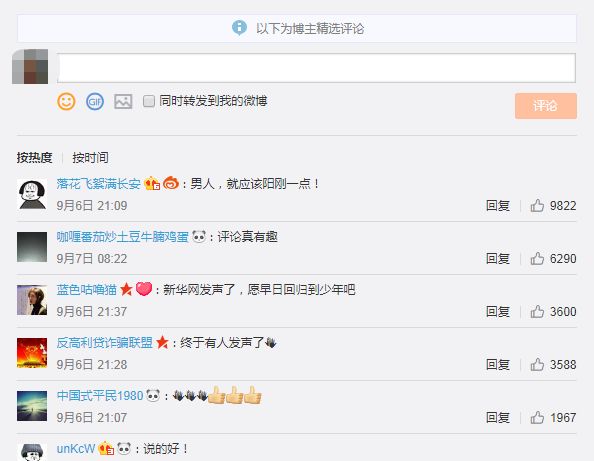This screenshot has width=594, height=461.
Task: Open 反高利贷诈骗联盟 user profile
Action: coord(105,343)
